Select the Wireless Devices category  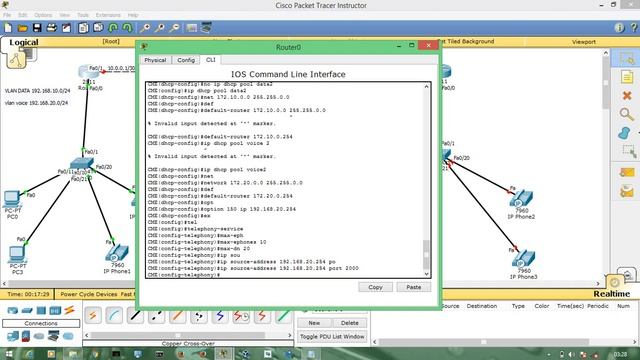click(x=55, y=311)
